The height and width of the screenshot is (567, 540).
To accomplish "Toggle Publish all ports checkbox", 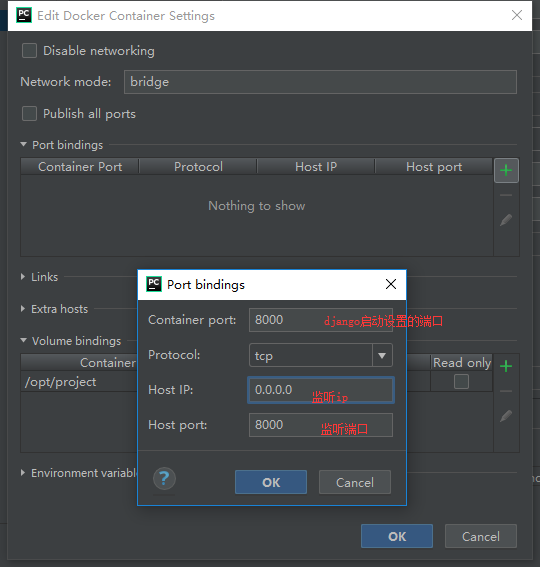I will coord(29,114).
